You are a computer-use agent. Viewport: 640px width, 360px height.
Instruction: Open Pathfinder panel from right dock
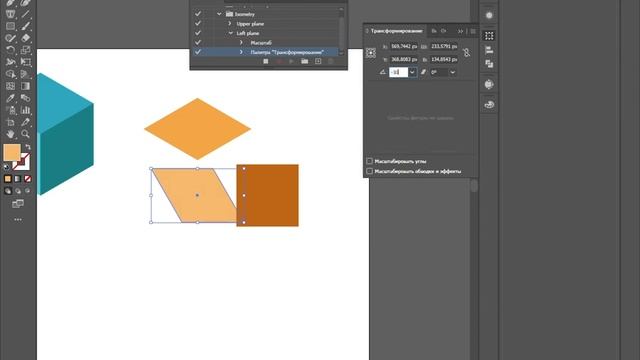click(x=489, y=64)
